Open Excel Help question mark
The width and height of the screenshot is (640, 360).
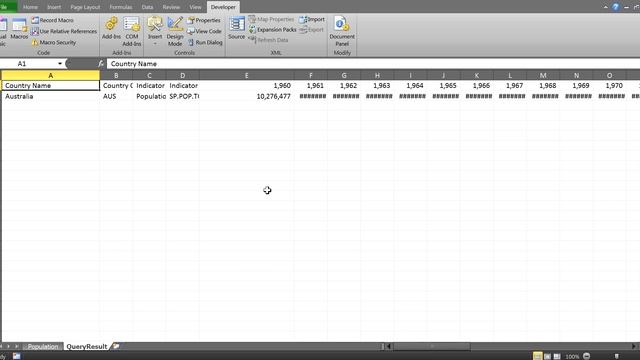[616, 7]
